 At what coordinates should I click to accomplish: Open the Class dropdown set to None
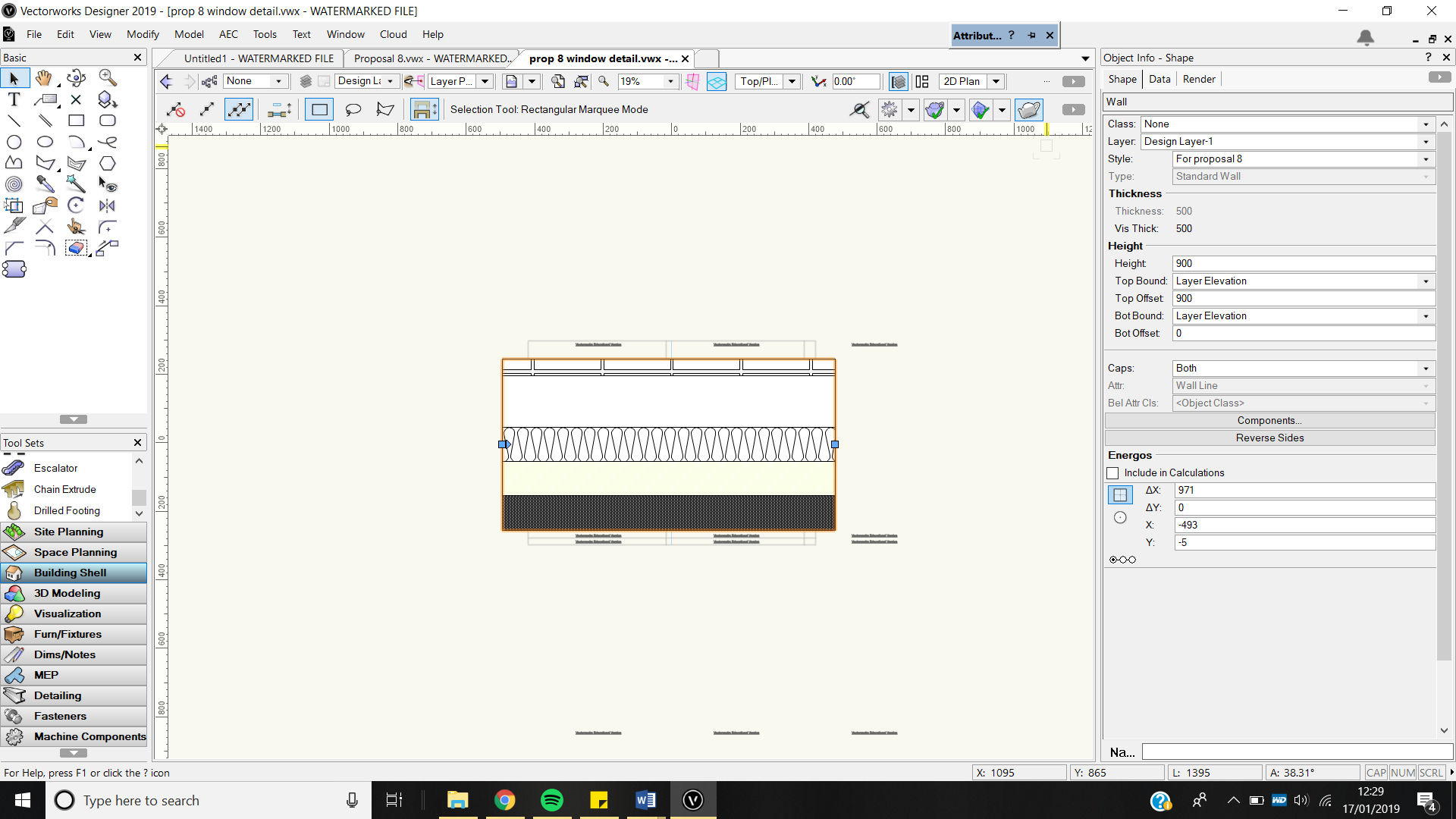point(1426,124)
